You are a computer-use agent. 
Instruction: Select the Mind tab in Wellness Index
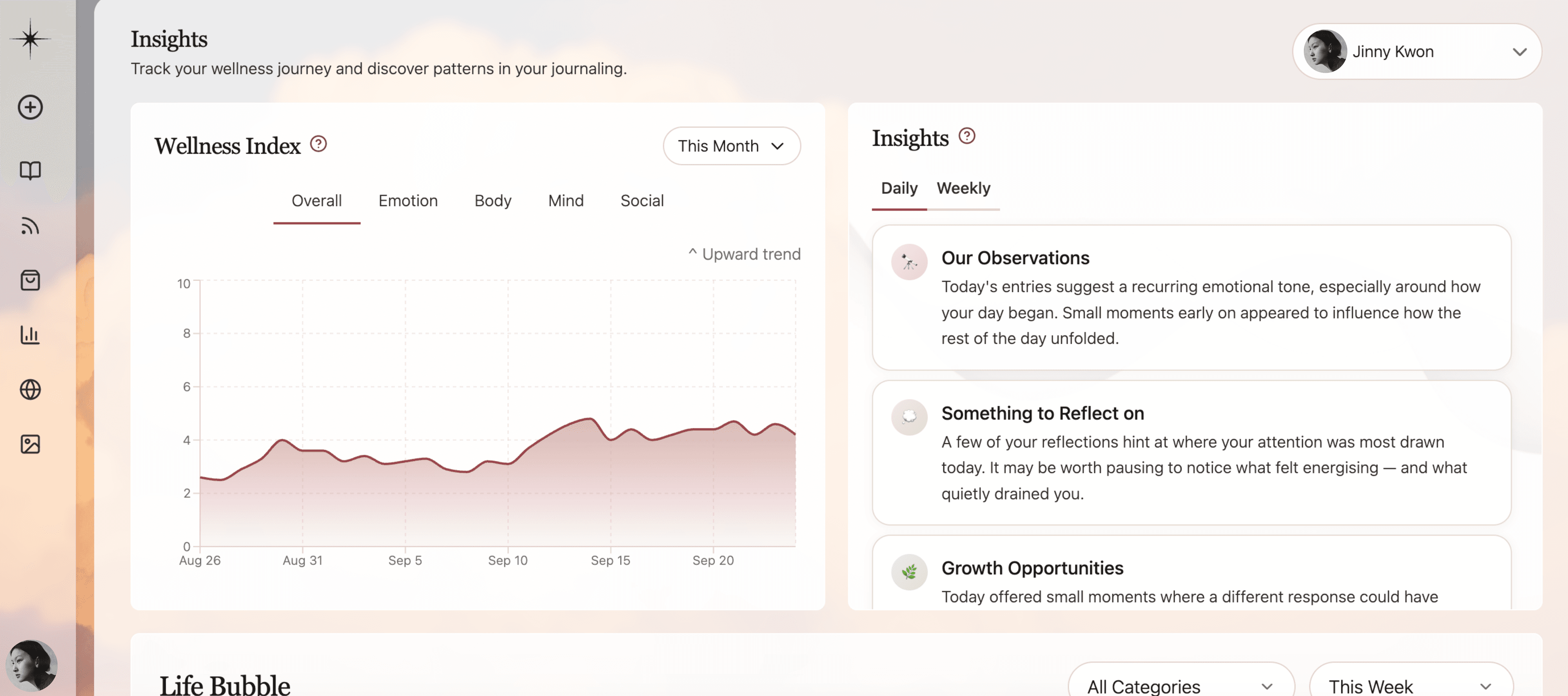point(566,201)
